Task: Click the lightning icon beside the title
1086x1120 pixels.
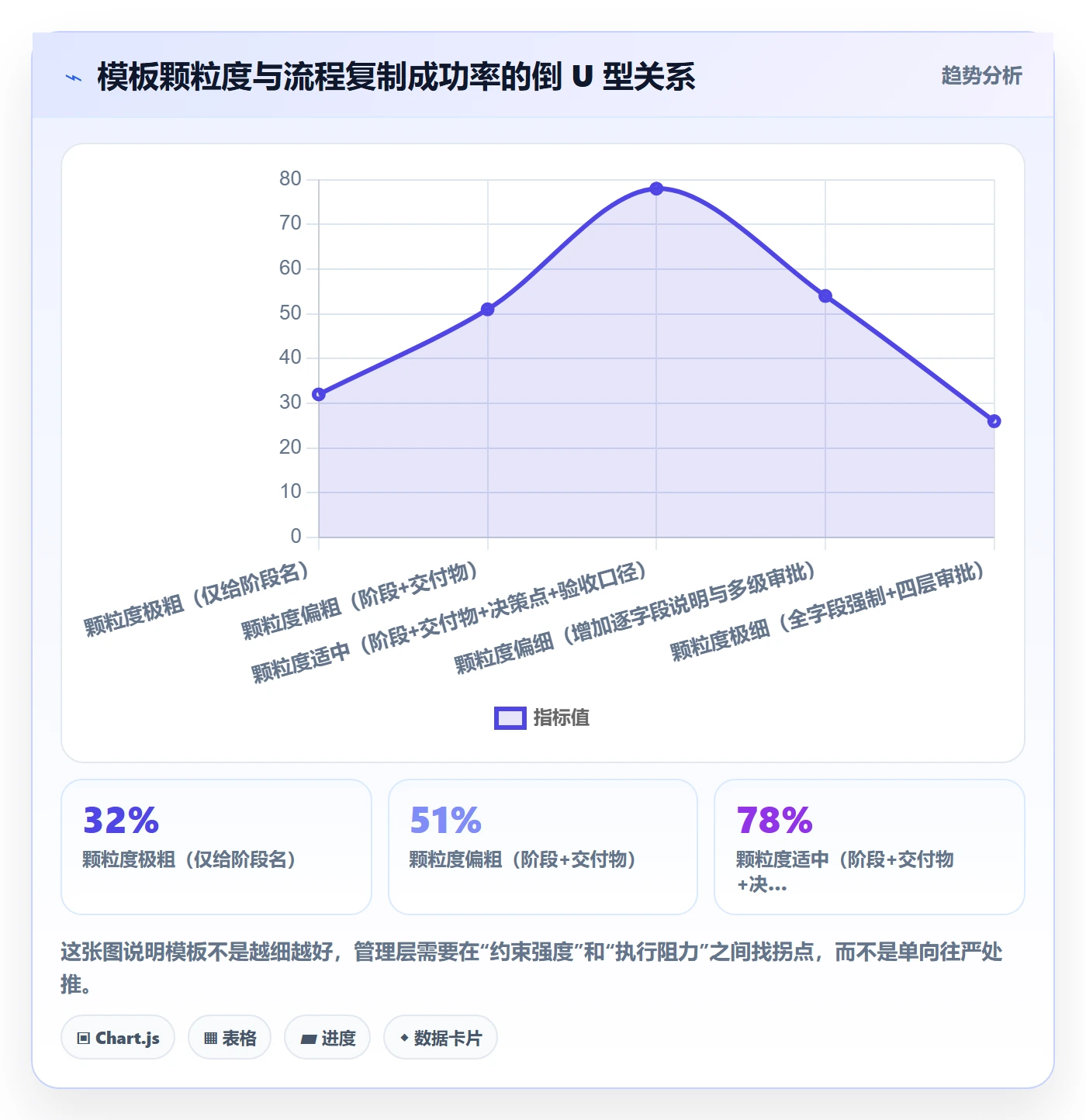Action: tap(73, 78)
